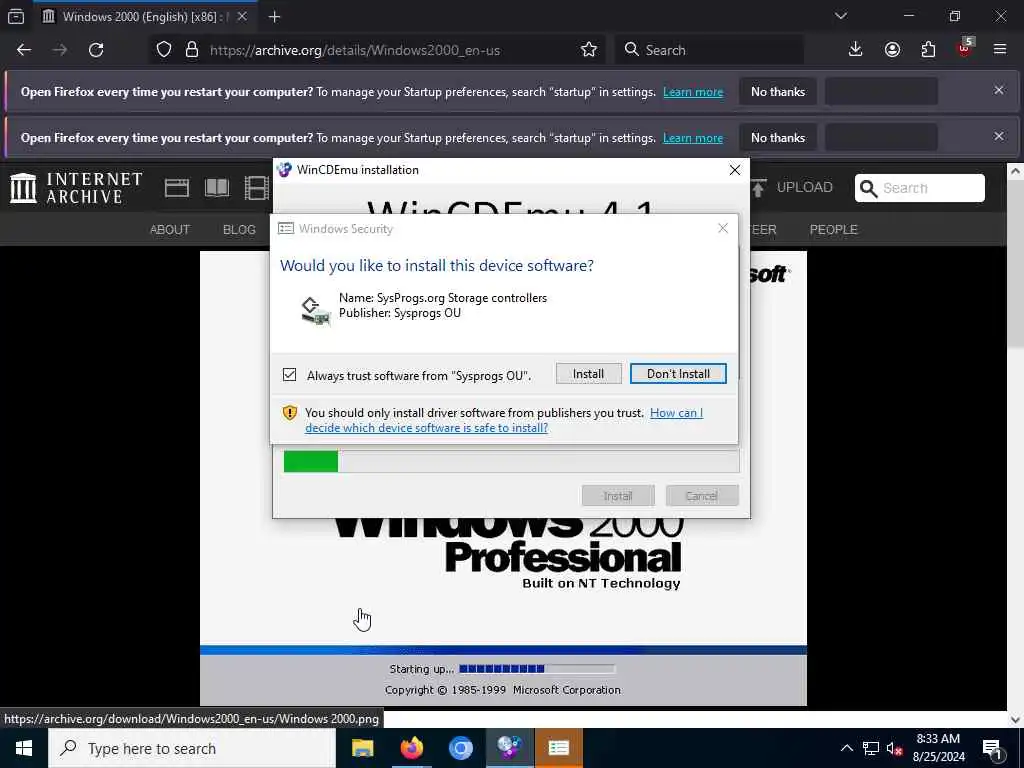Open Firefox downloads panel

[x=856, y=50]
